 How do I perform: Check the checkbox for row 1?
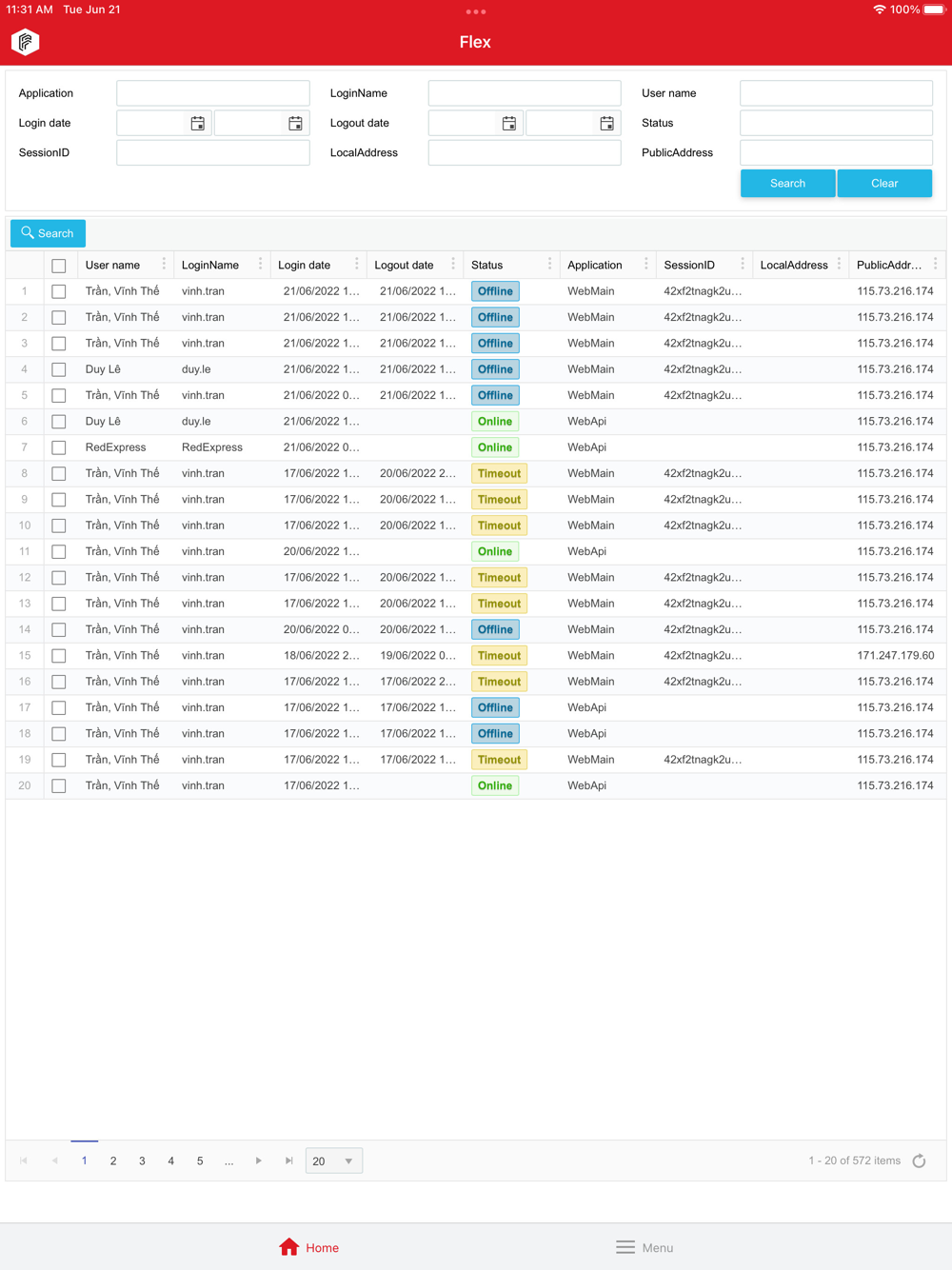59,291
